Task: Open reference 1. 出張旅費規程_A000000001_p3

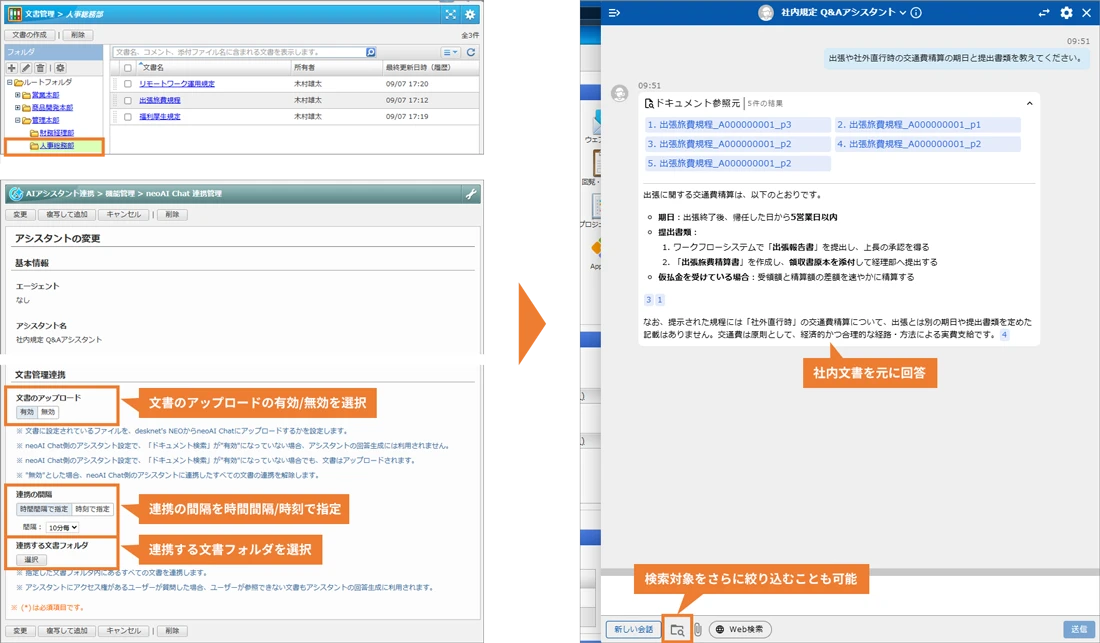Action: pos(737,125)
